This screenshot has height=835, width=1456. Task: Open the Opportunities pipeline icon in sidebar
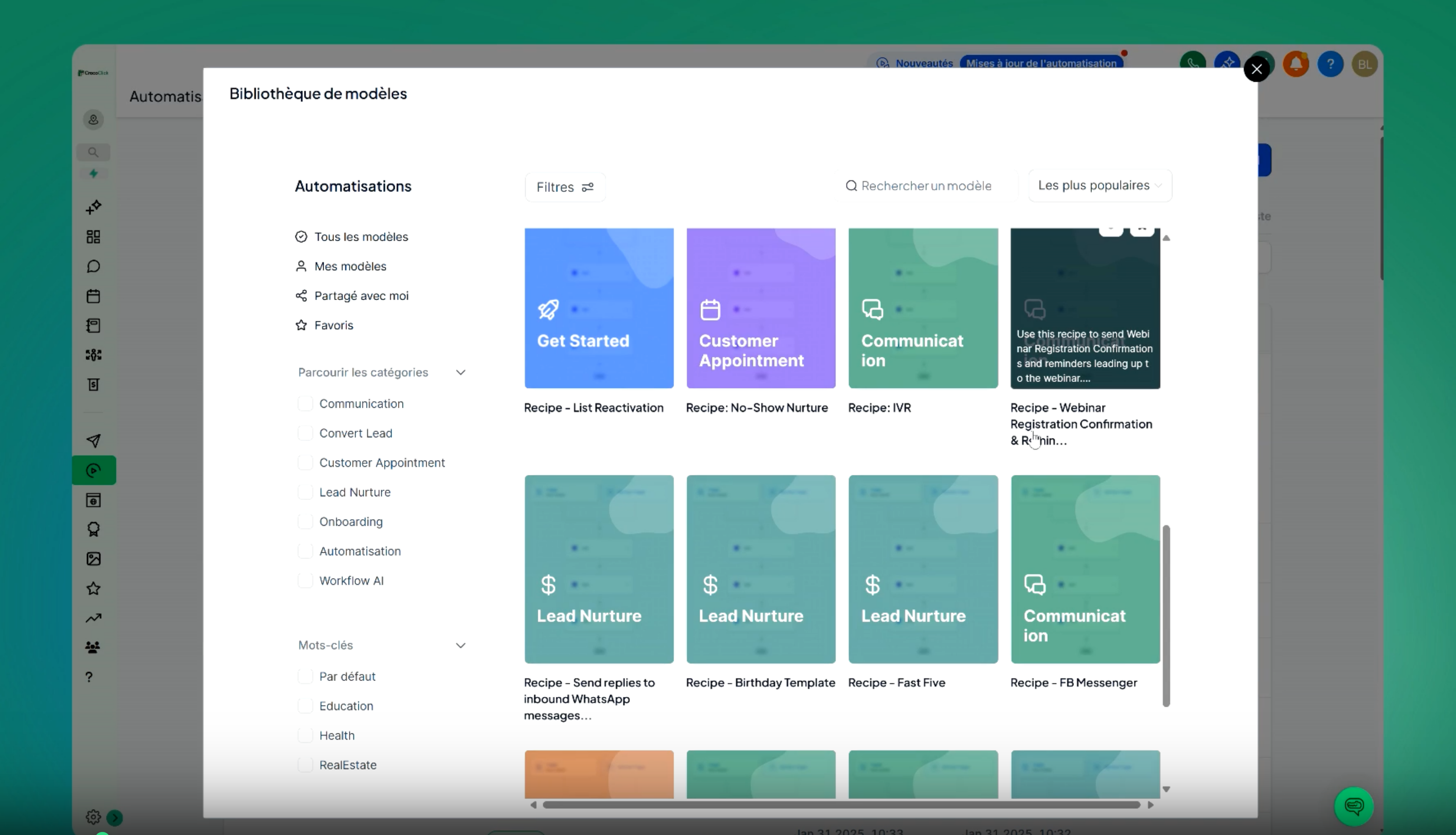pyautogui.click(x=93, y=355)
